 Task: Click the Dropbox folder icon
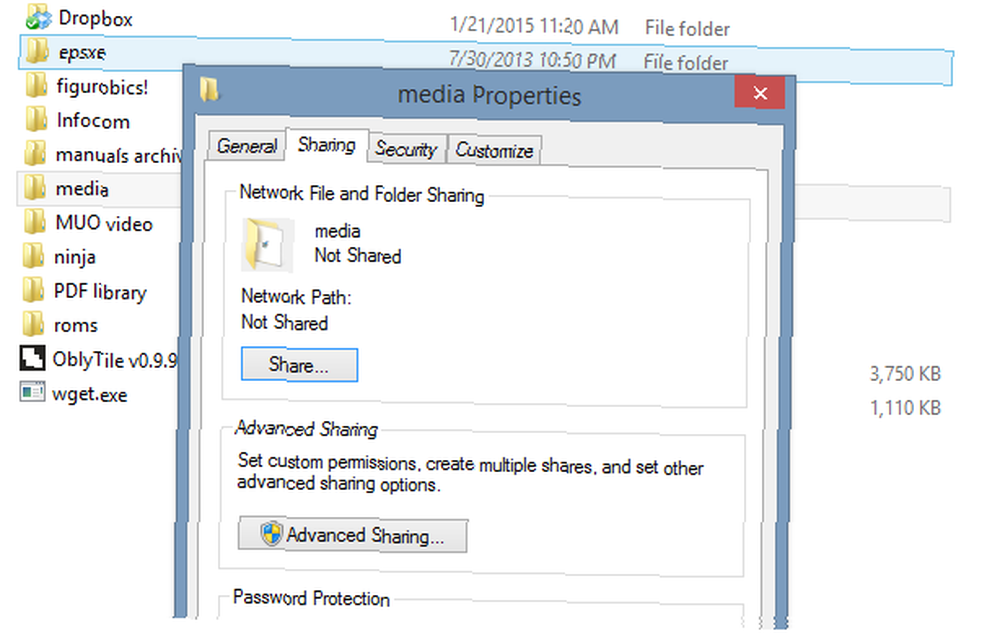coord(37,16)
